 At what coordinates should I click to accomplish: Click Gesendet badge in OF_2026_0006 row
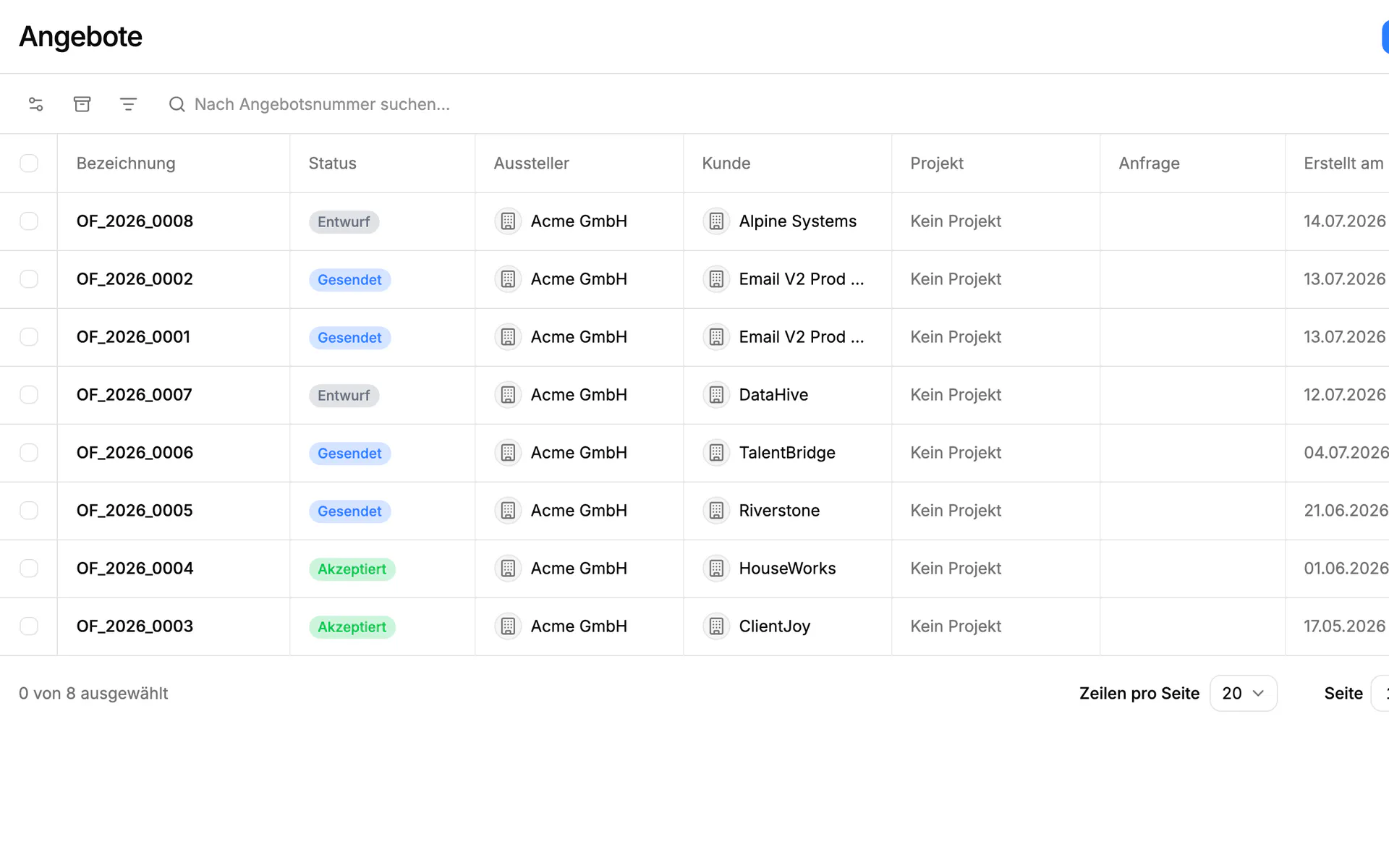click(x=349, y=454)
